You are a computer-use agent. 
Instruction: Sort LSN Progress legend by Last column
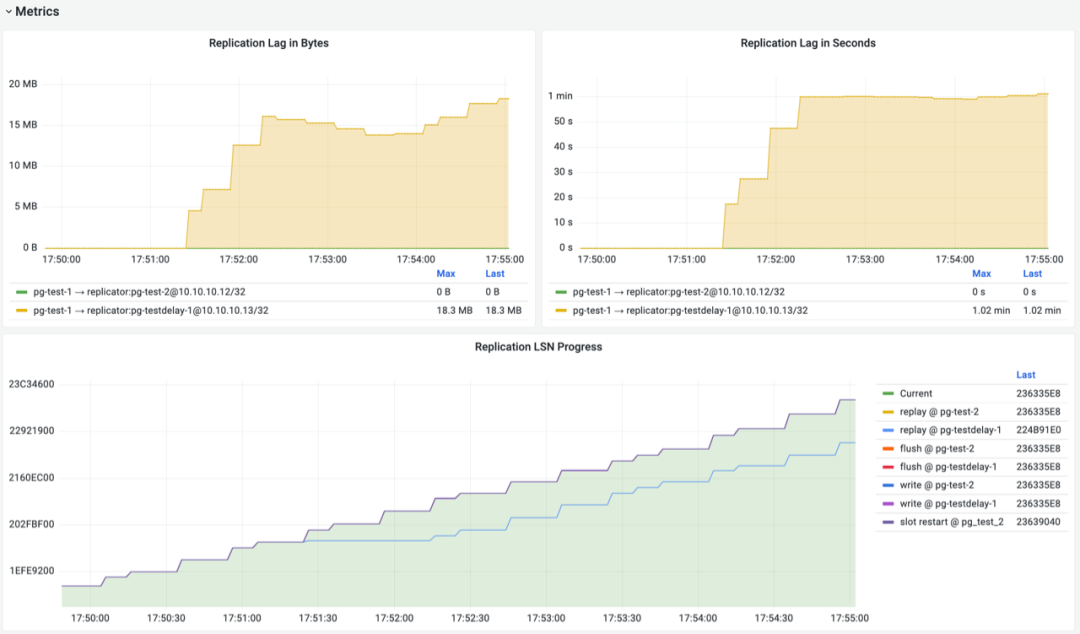(x=1025, y=375)
